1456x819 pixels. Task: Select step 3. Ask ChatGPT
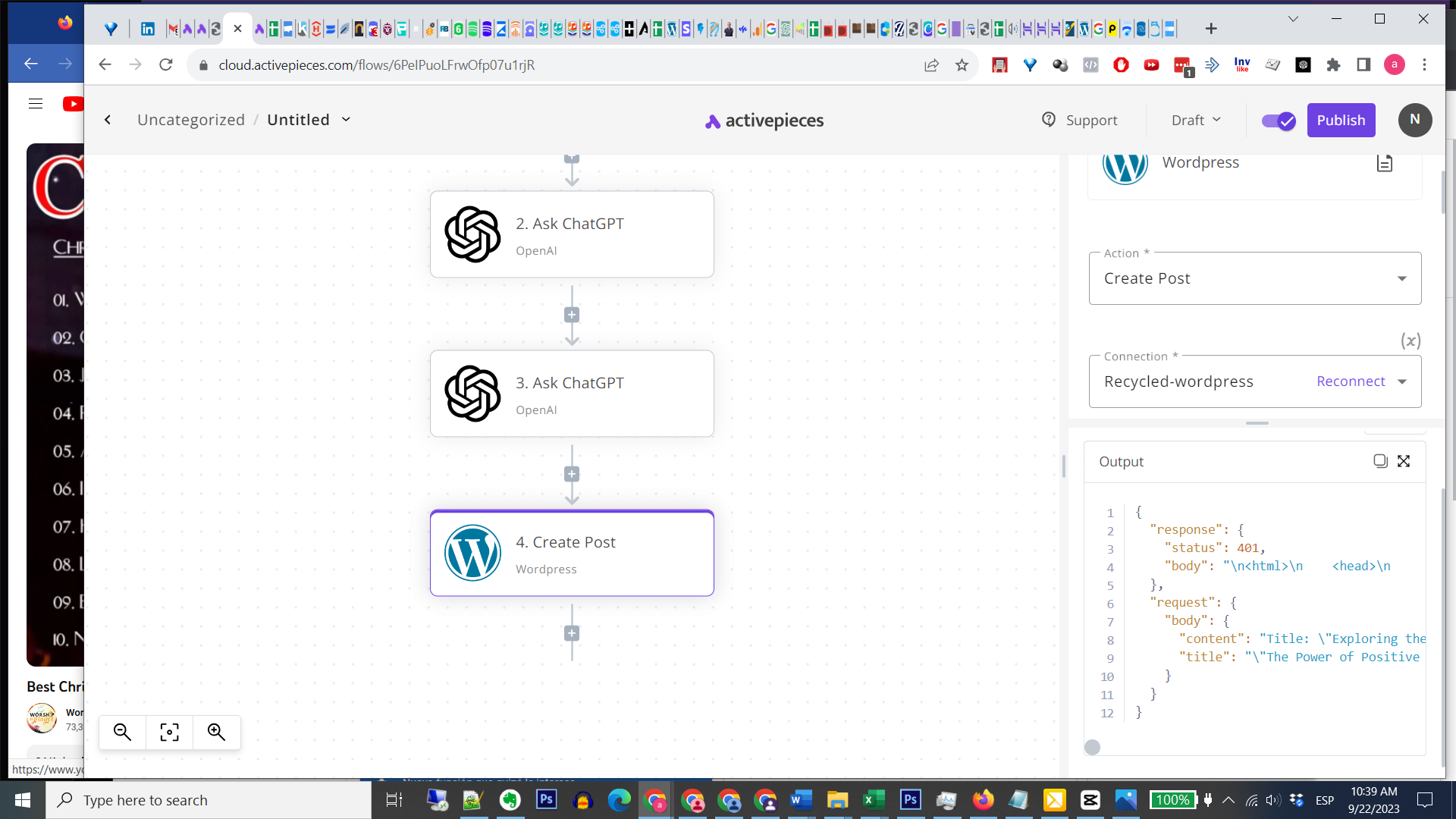tap(572, 394)
